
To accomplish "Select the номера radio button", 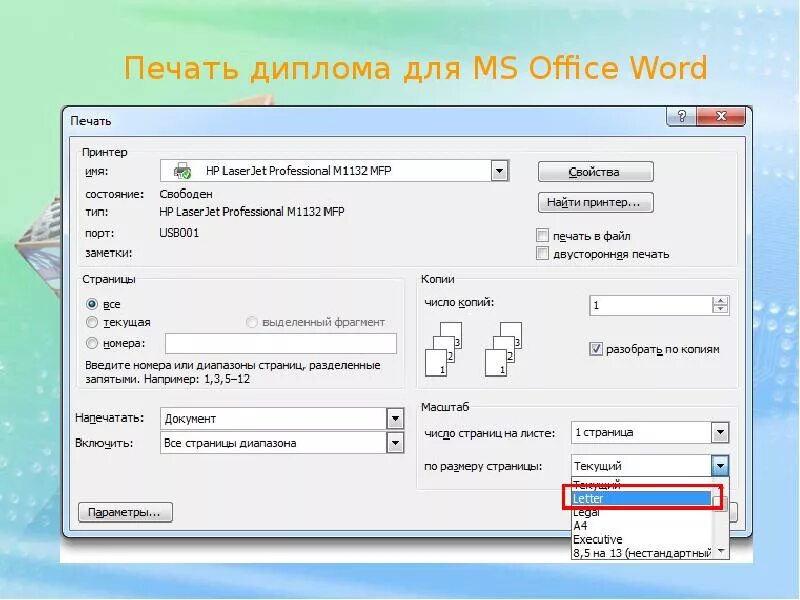I will [92, 343].
